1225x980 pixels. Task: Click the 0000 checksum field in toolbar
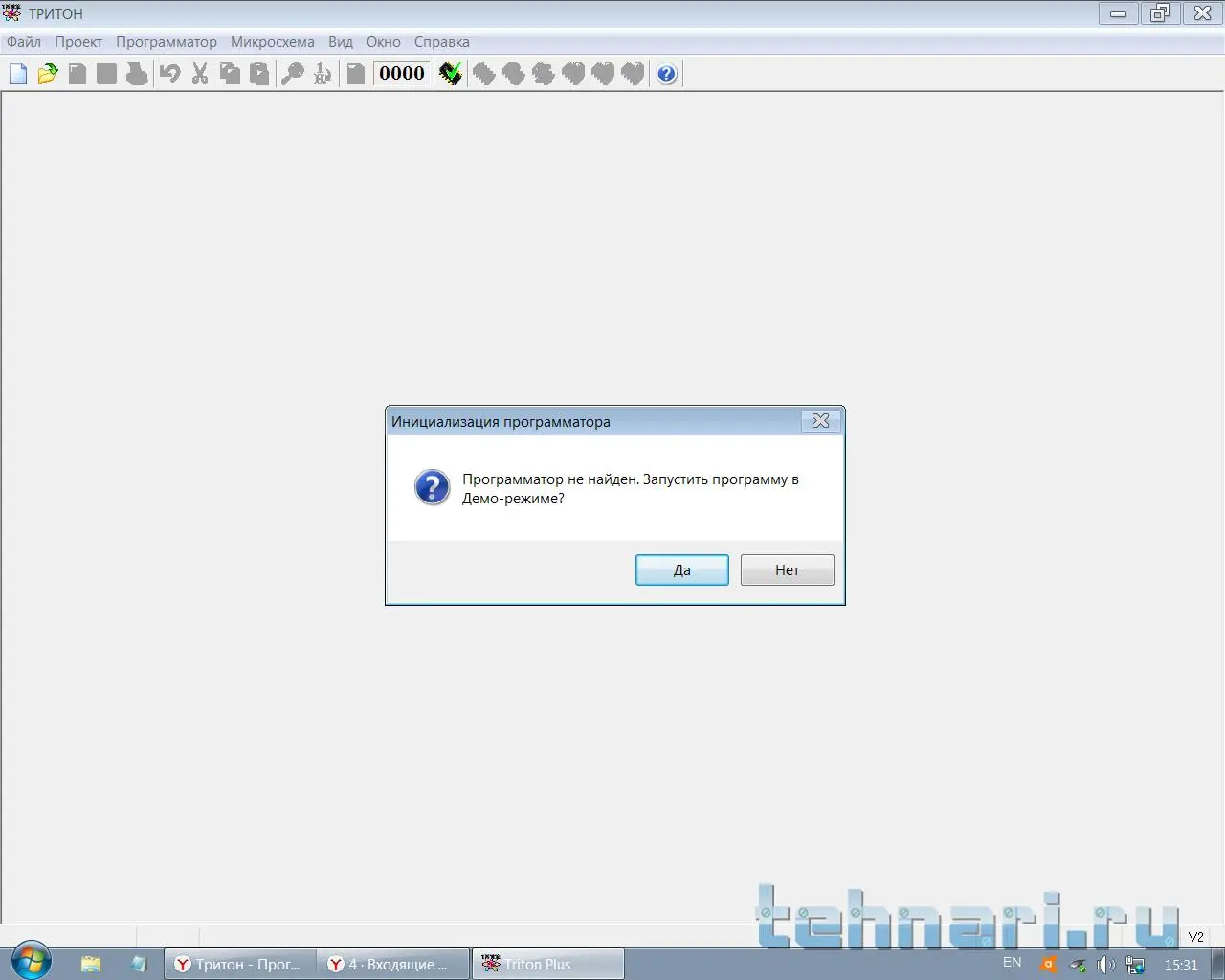pos(402,74)
